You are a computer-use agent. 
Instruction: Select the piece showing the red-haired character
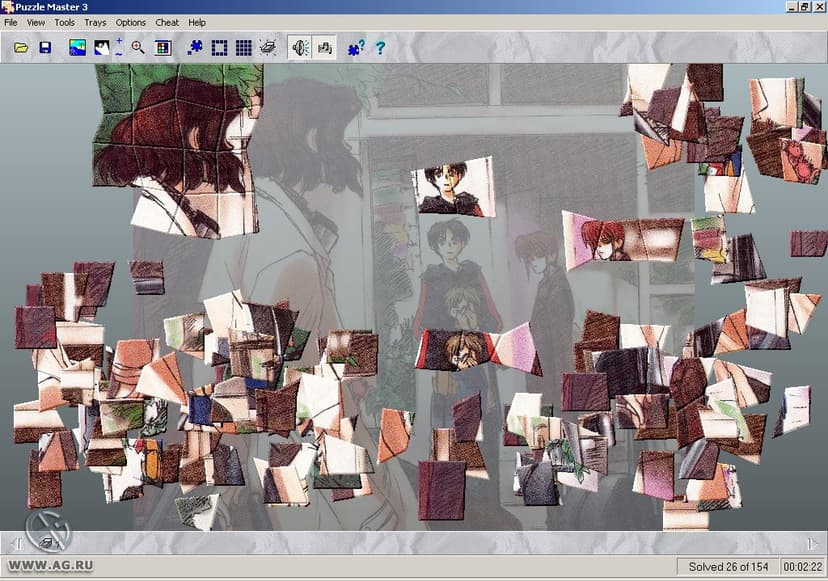tap(622, 240)
